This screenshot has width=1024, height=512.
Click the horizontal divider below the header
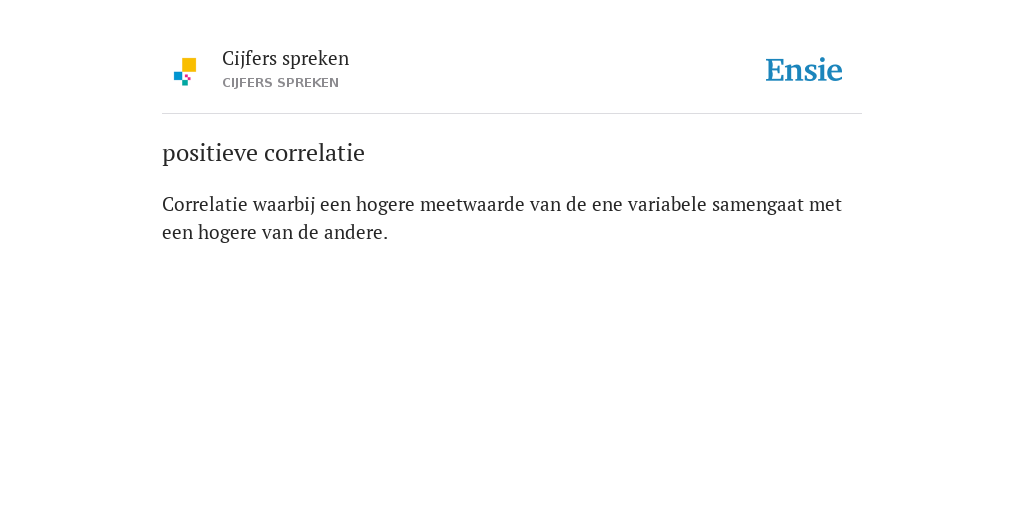pos(512,114)
